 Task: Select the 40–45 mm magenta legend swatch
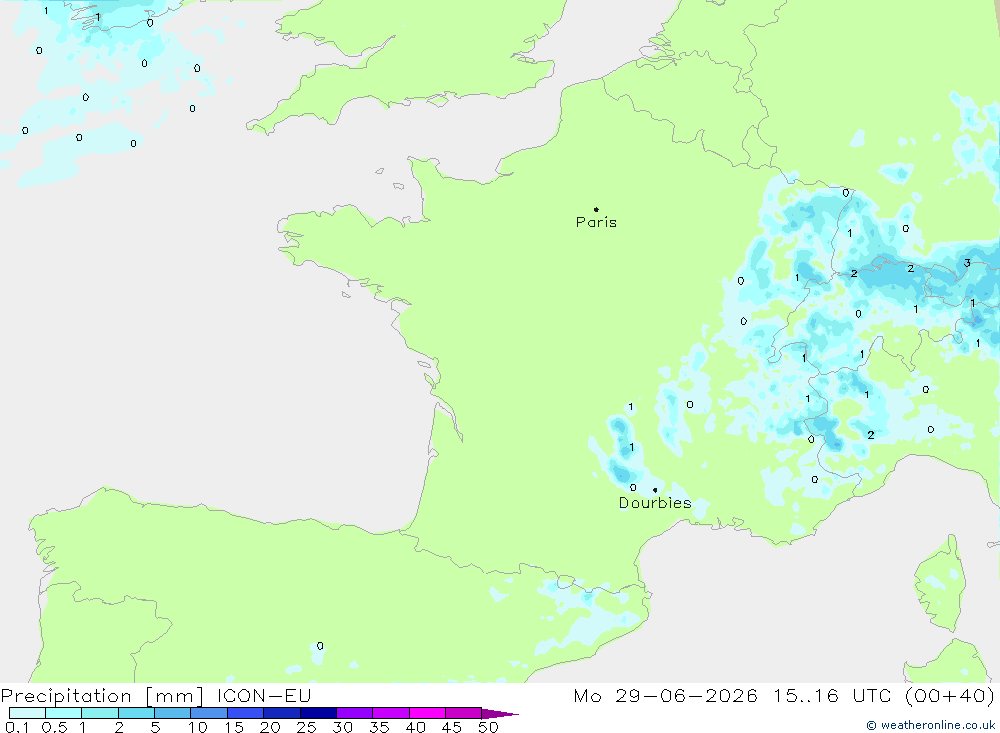coord(427,713)
